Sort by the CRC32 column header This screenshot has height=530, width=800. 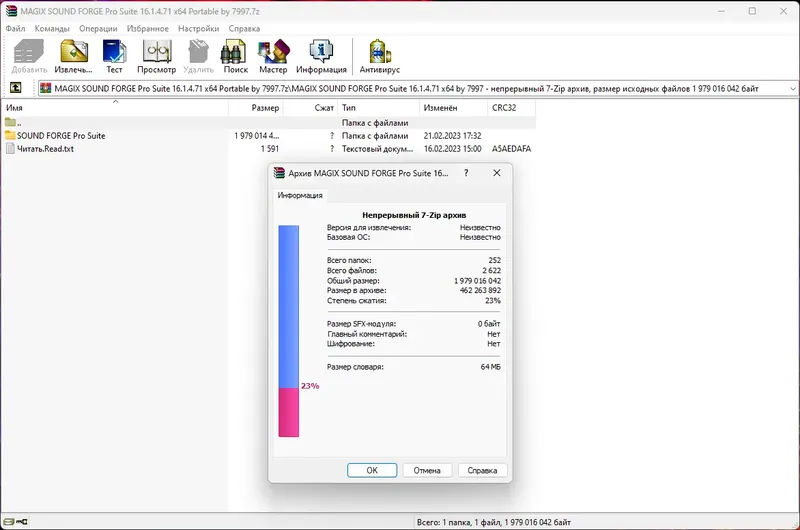[512, 108]
